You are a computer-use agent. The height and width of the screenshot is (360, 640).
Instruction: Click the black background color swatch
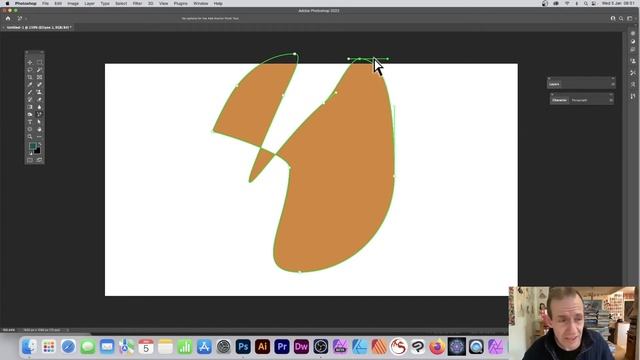coord(37,151)
